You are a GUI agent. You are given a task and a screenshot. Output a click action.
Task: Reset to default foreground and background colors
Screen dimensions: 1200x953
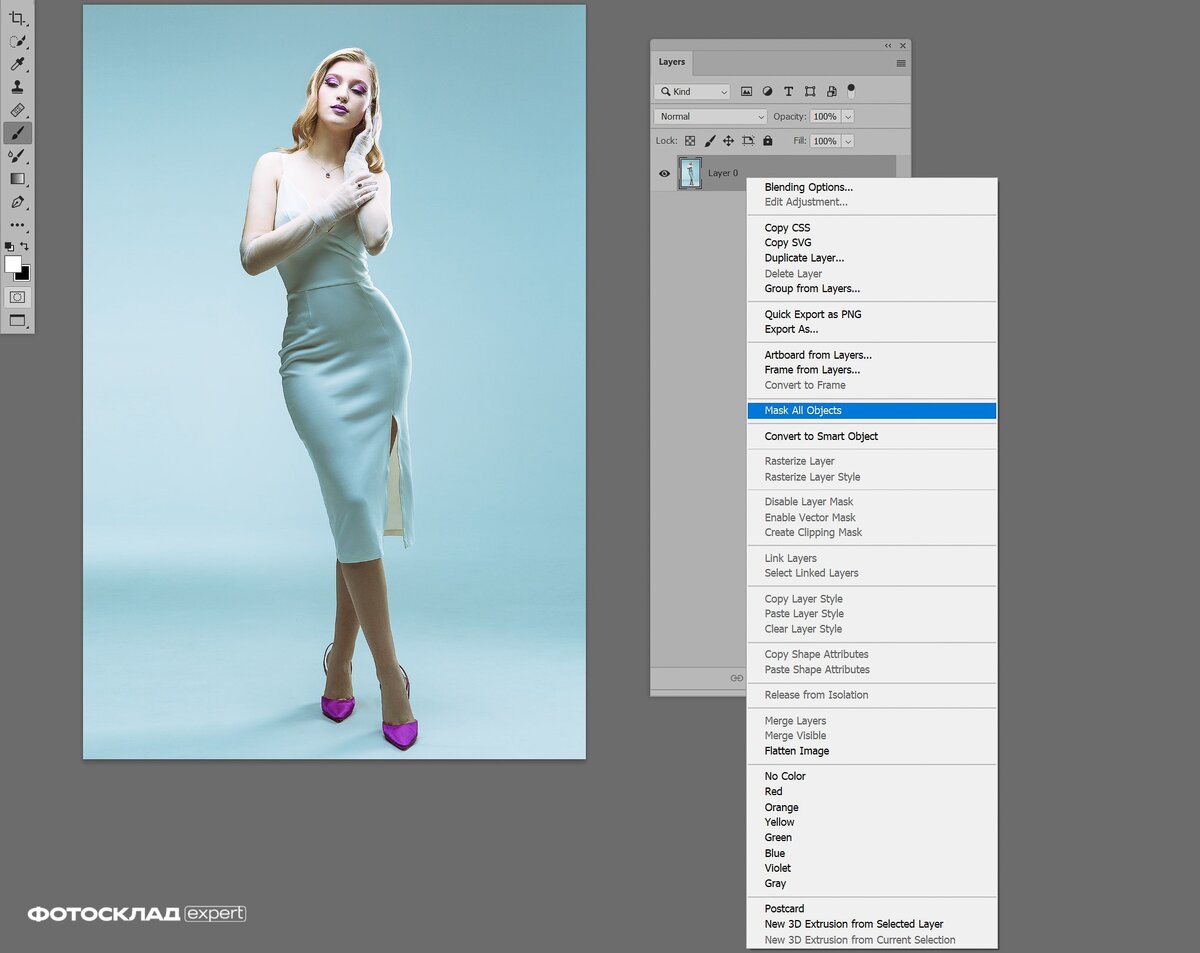[x=9, y=246]
